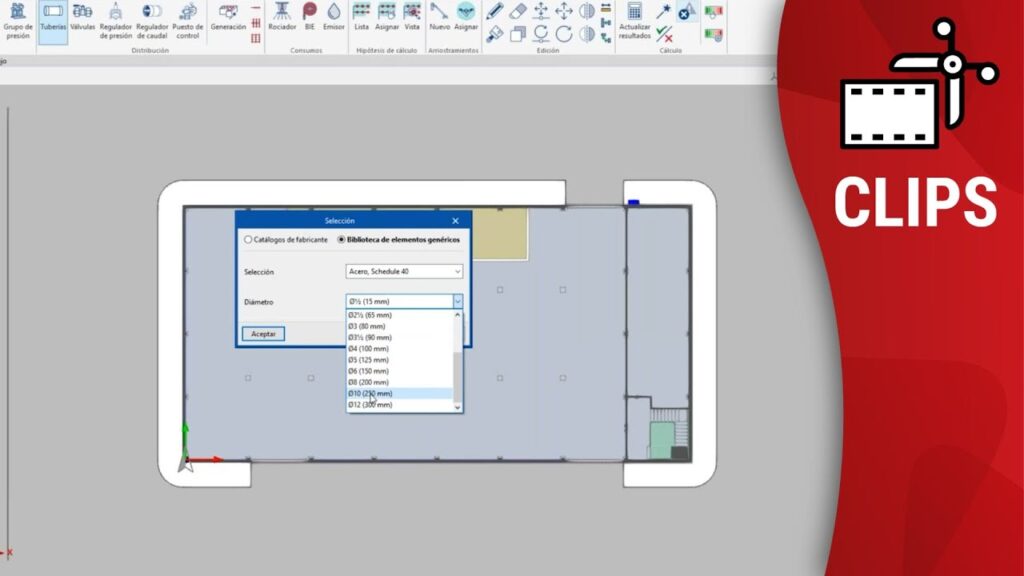Open the Regulador de caudal tool
This screenshot has width=1024, height=576.
pyautogui.click(x=152, y=20)
